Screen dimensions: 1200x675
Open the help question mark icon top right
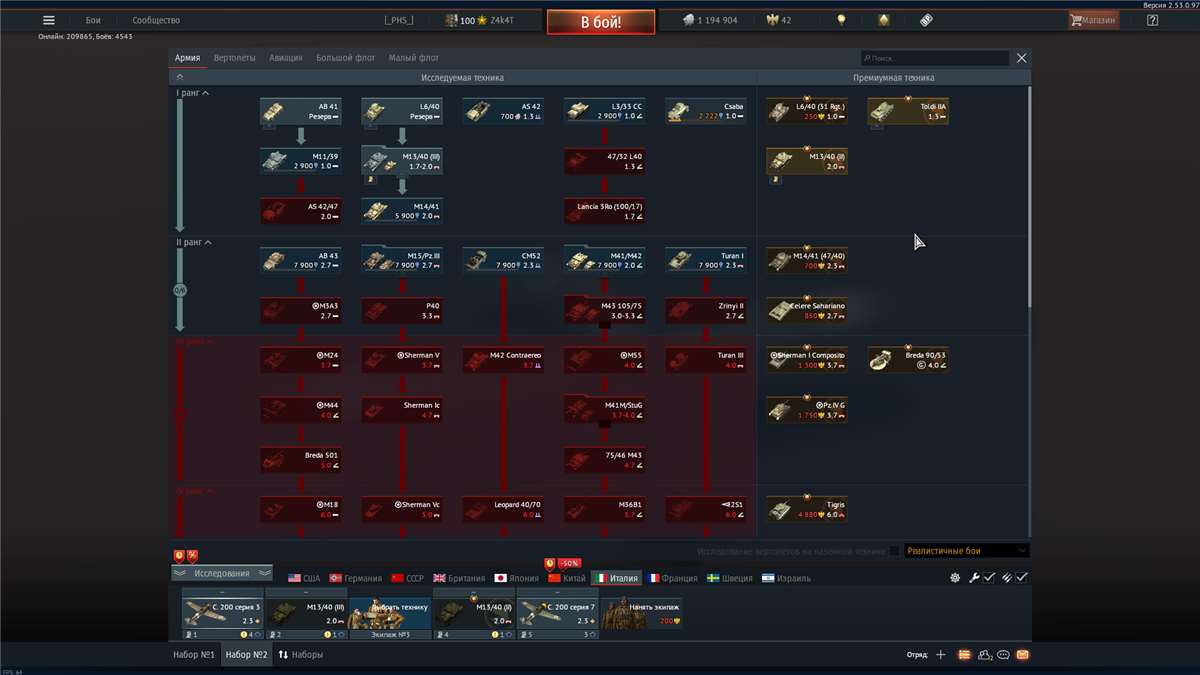tap(1152, 19)
